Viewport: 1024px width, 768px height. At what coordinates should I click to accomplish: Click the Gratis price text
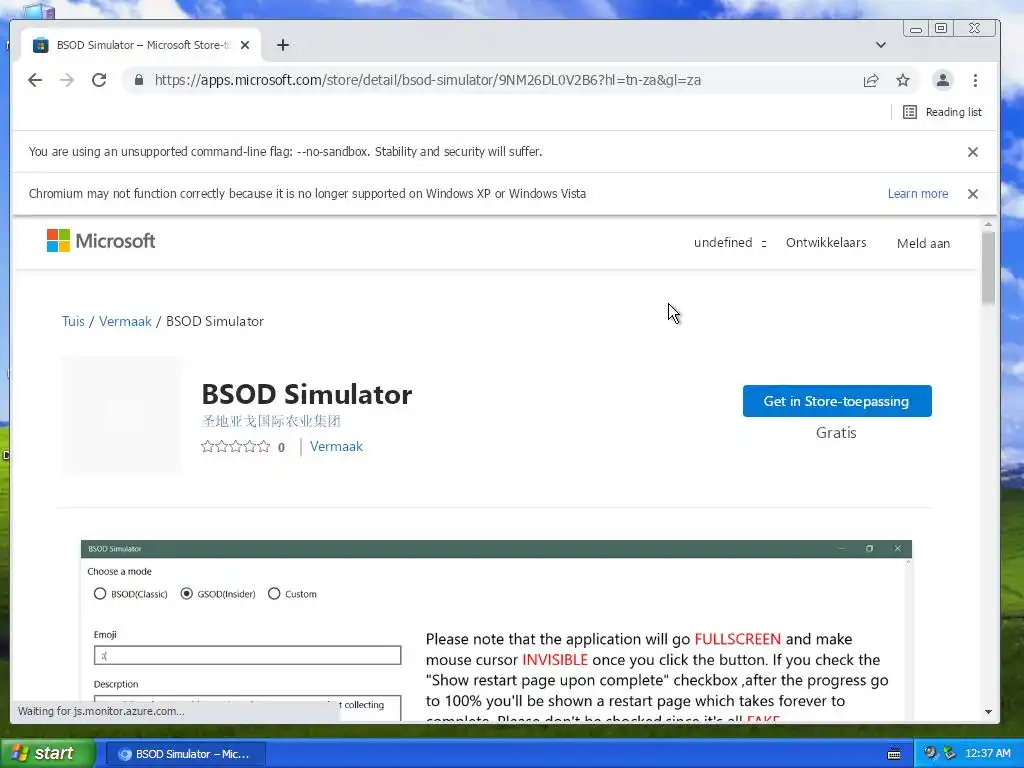click(836, 433)
